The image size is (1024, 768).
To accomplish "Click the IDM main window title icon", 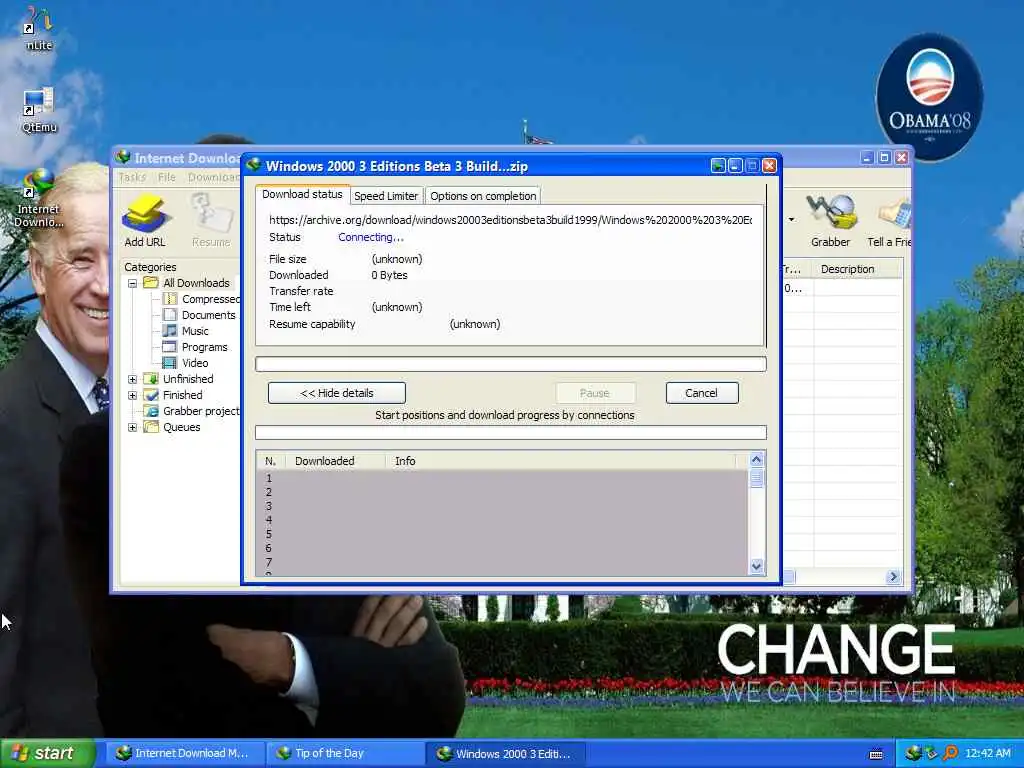I will (123, 157).
